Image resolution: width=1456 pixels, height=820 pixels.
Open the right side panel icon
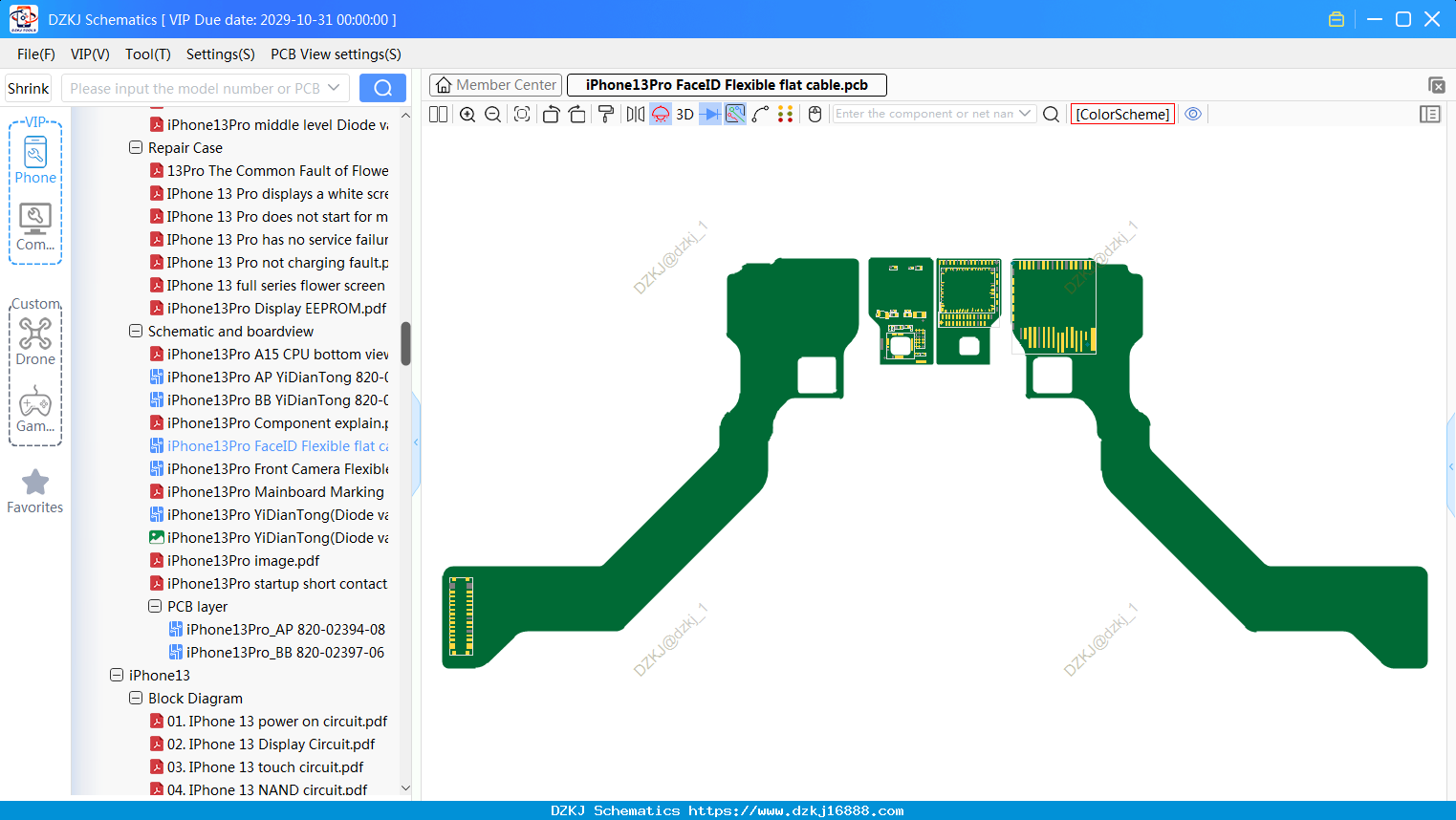pyautogui.click(x=1429, y=114)
